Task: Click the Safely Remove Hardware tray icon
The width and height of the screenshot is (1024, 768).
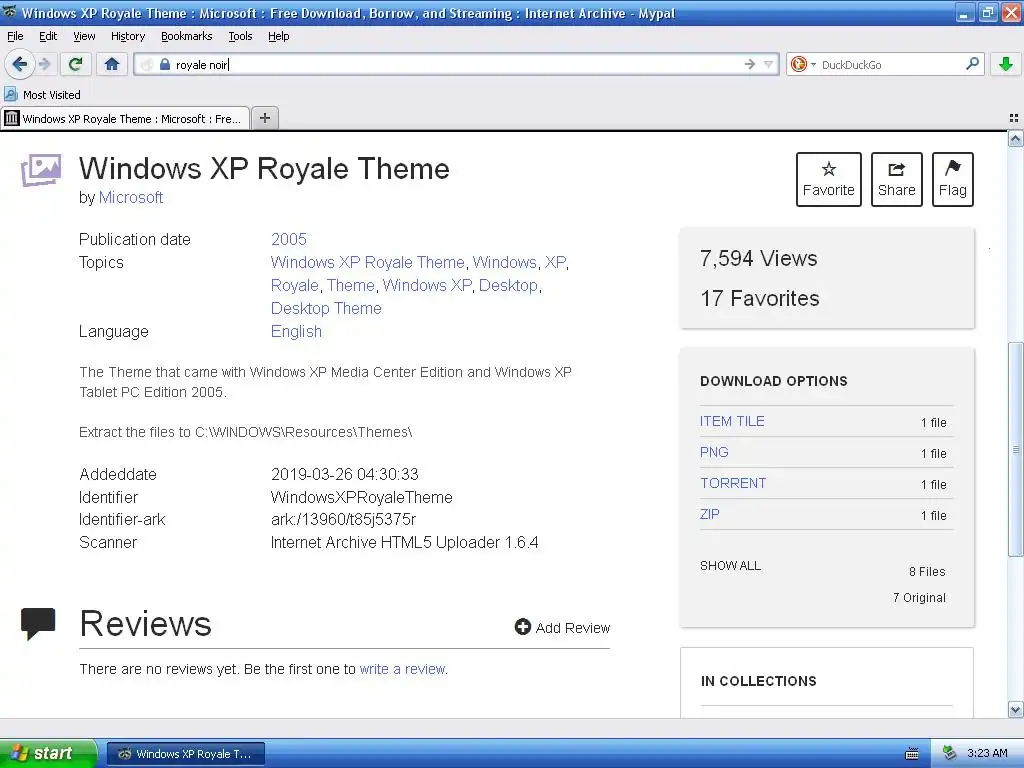Action: point(949,753)
